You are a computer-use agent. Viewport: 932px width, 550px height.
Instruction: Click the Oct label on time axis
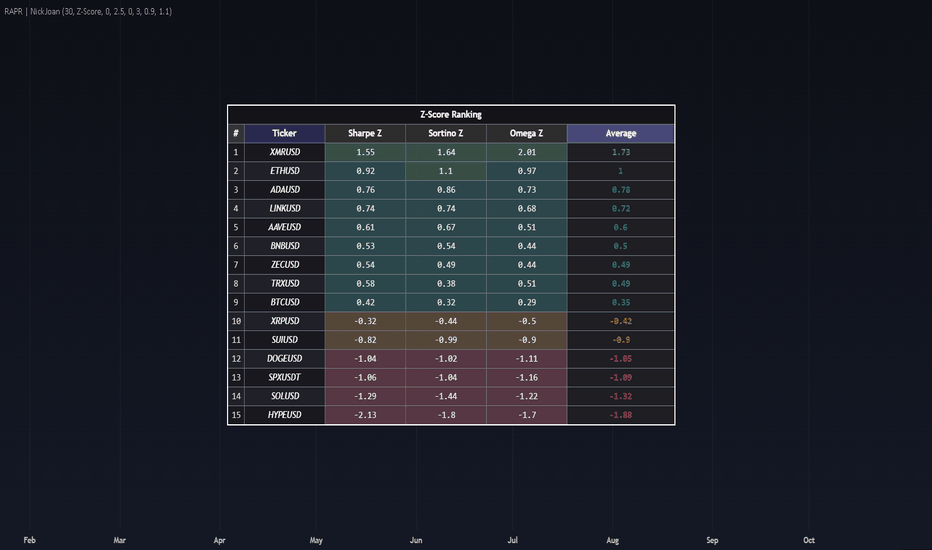[x=809, y=540]
